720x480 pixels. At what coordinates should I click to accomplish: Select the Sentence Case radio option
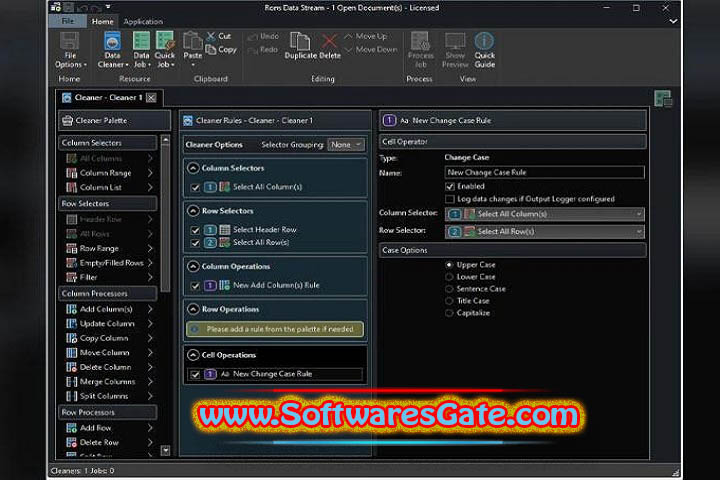click(449, 289)
